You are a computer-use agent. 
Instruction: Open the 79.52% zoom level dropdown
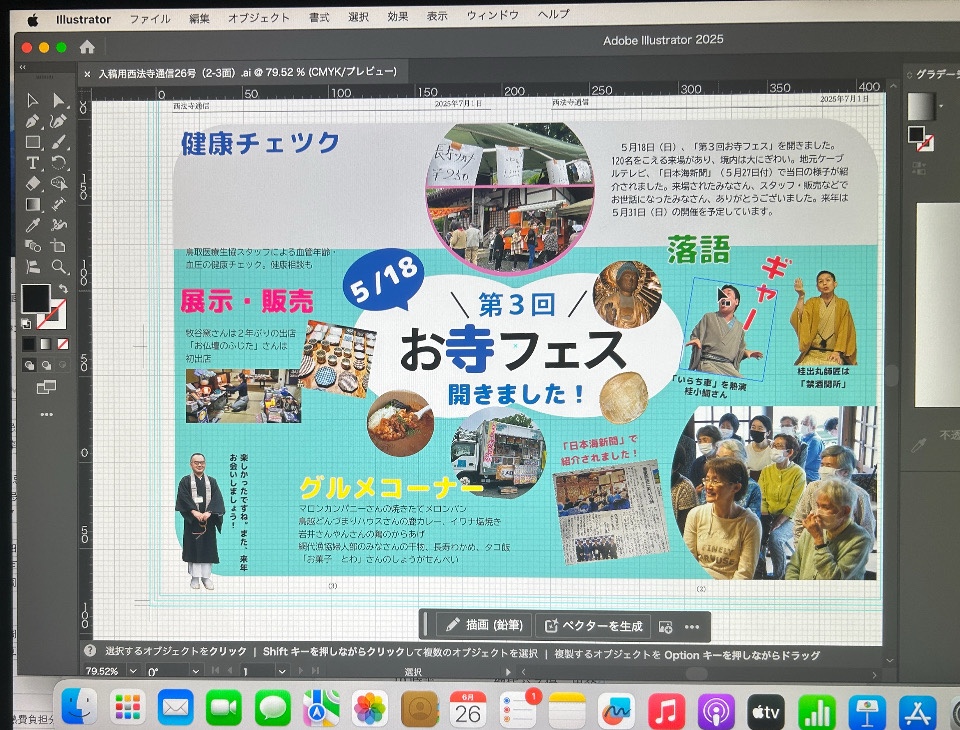[135, 671]
